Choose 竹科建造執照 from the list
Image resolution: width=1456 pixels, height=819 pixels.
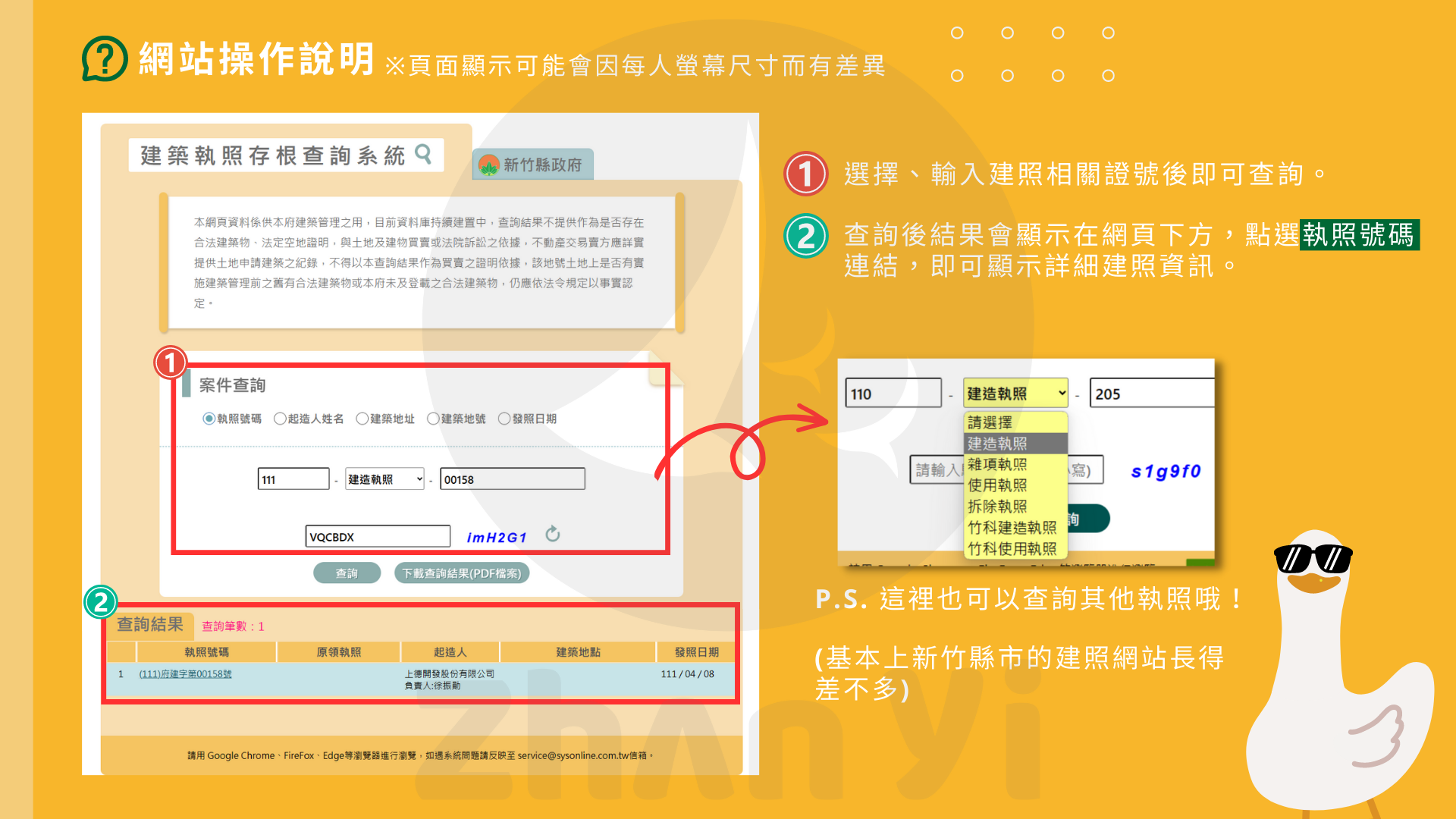tap(1015, 528)
